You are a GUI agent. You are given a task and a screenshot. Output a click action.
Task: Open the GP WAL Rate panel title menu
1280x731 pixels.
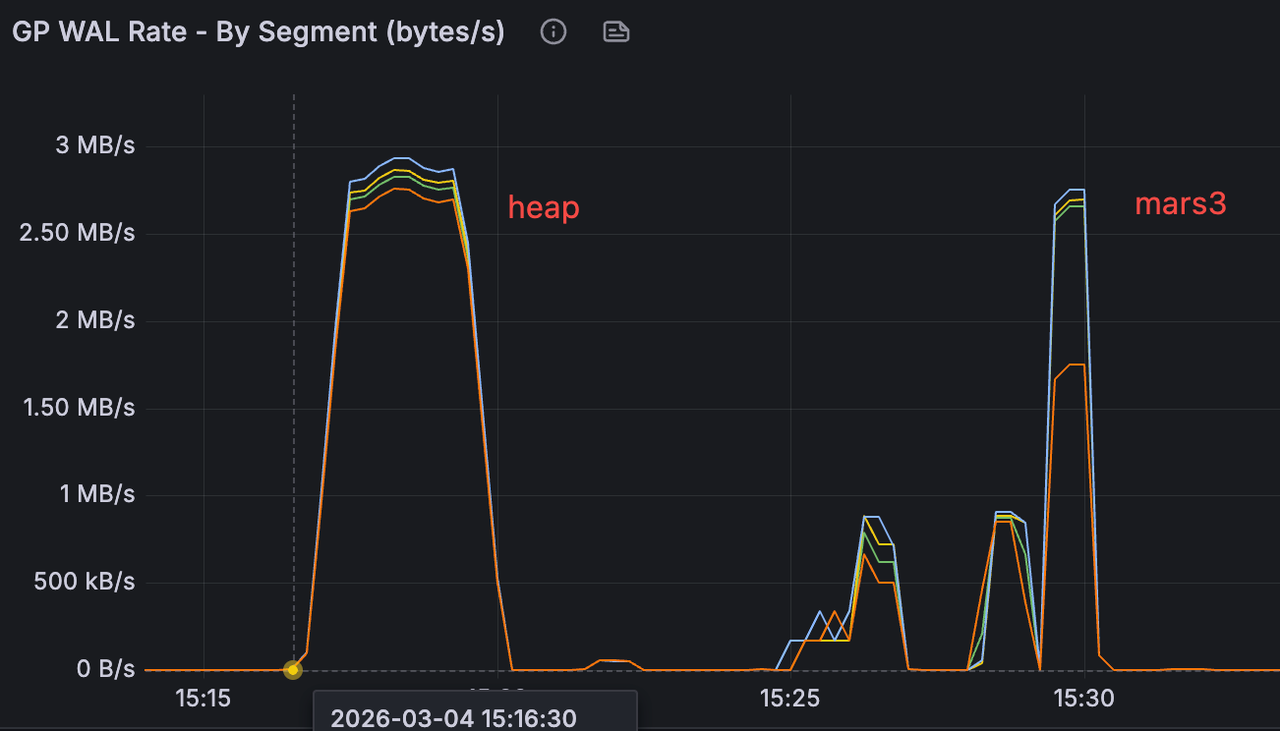[x=258, y=32]
